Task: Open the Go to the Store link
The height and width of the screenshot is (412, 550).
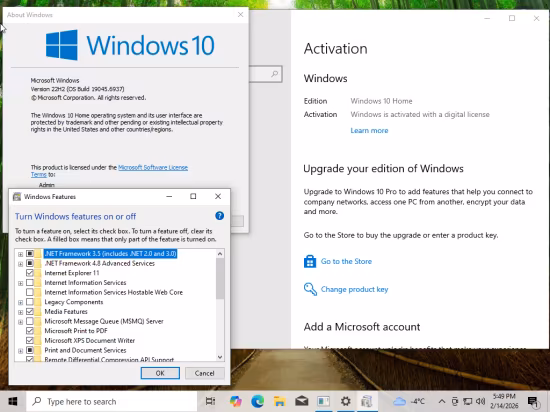Action: [346, 261]
